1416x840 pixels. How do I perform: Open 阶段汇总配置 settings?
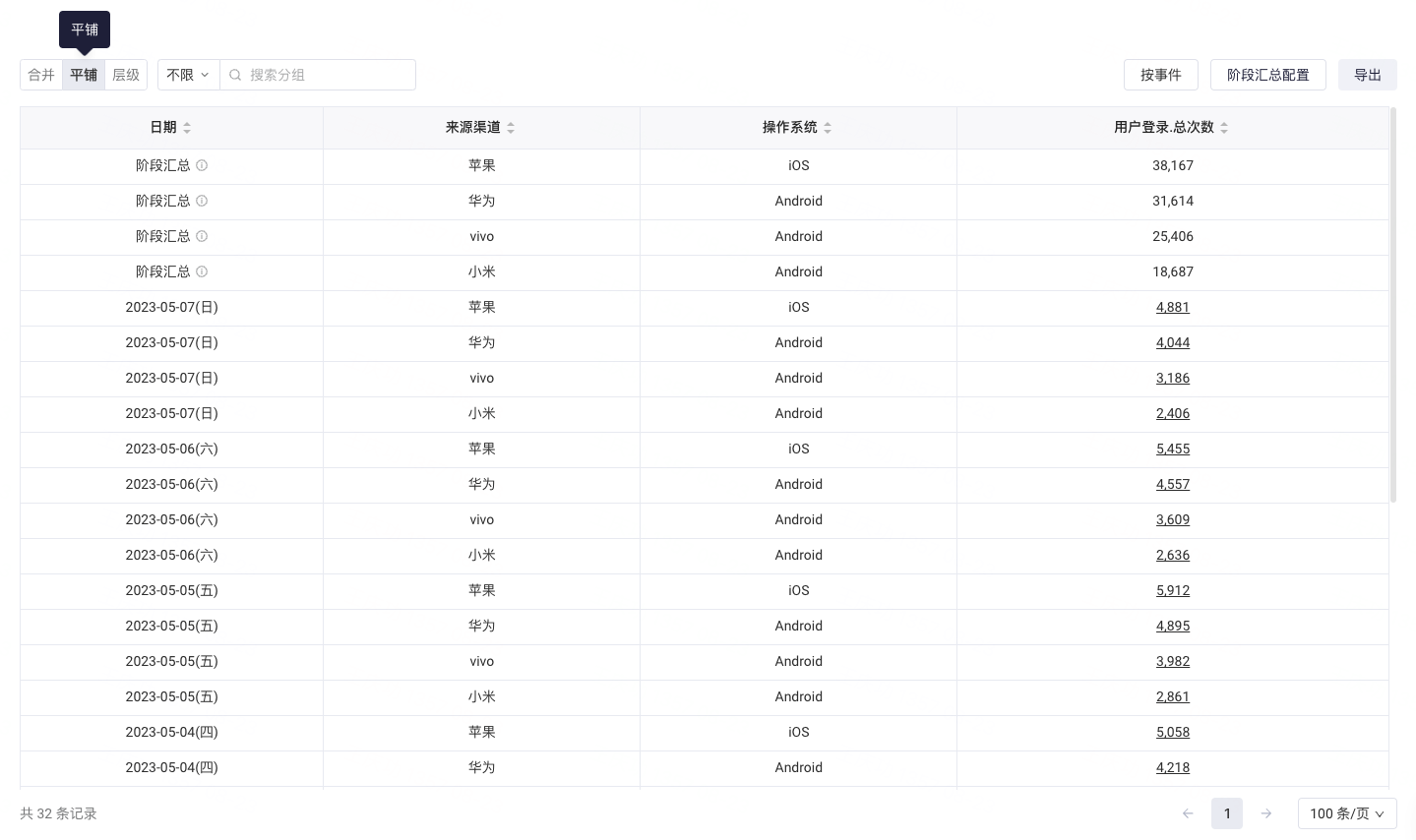1267,75
